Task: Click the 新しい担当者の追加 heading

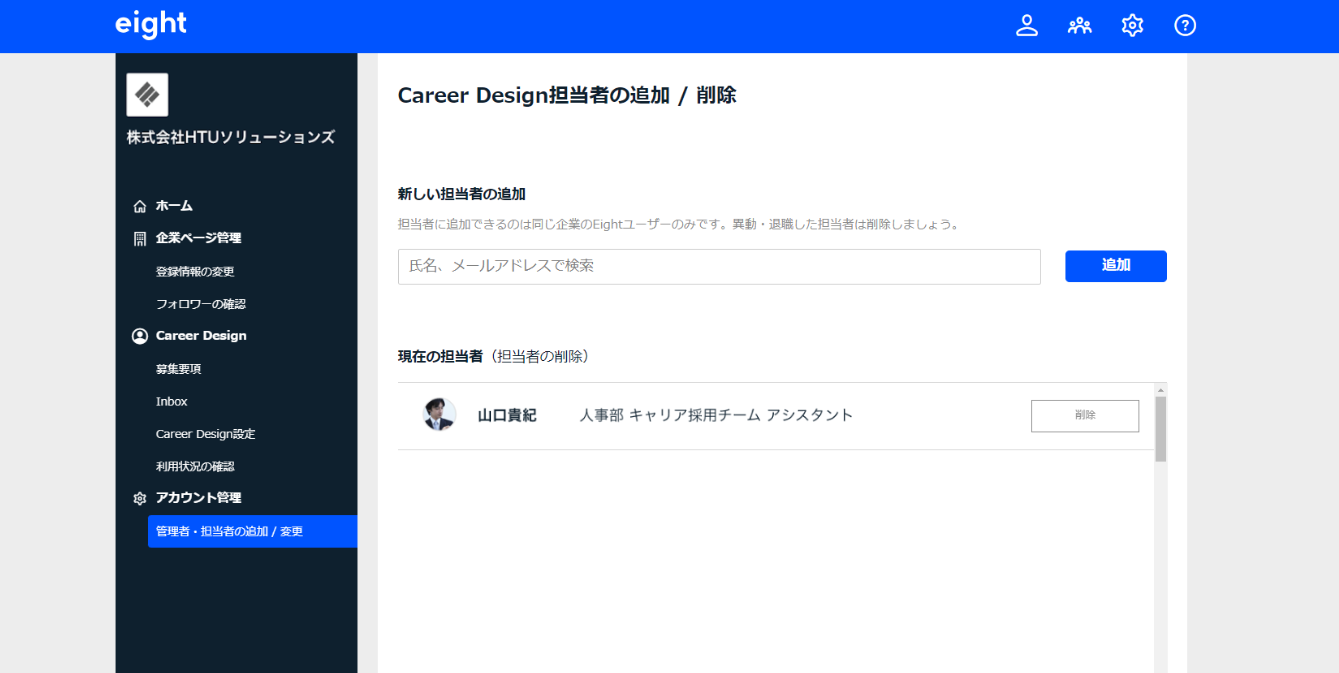Action: [462, 194]
